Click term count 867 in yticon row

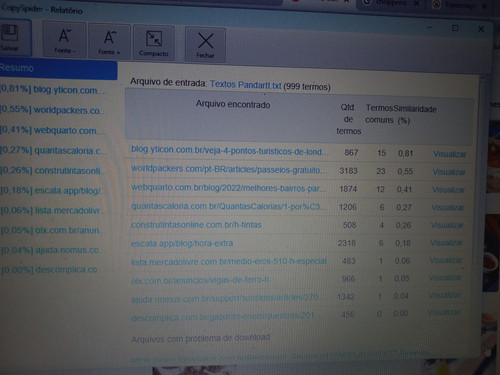point(351,153)
